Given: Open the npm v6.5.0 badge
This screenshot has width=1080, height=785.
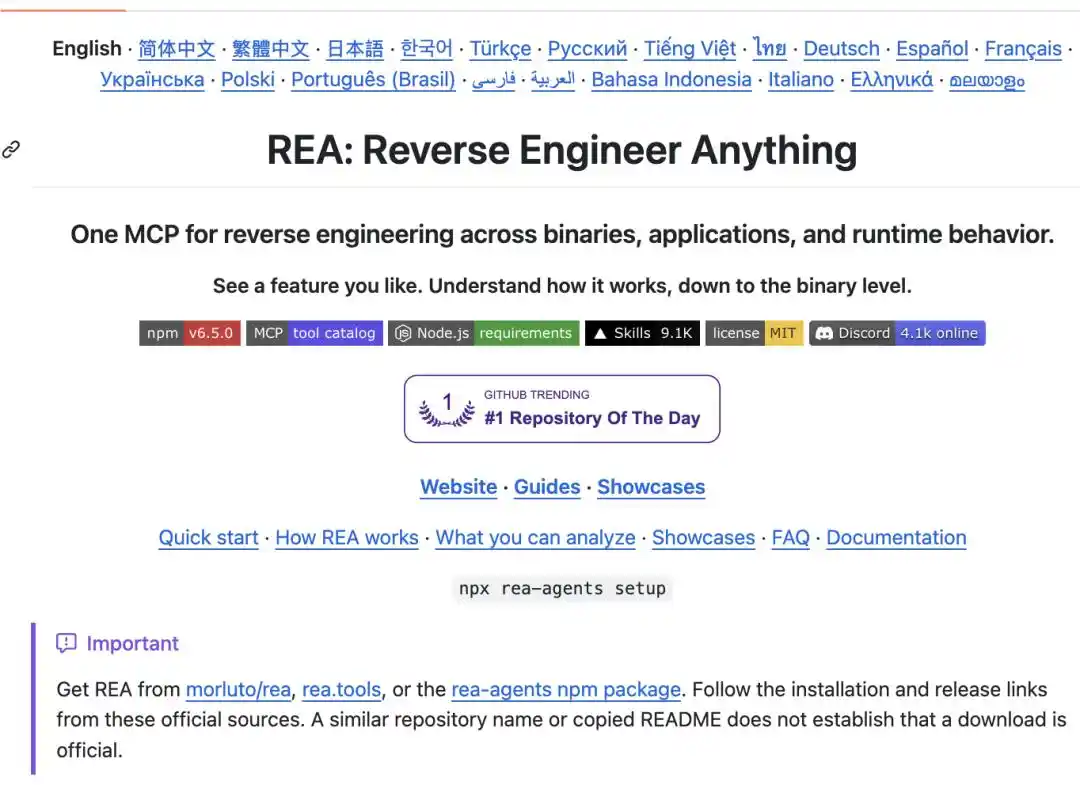Looking at the screenshot, I should tap(190, 333).
